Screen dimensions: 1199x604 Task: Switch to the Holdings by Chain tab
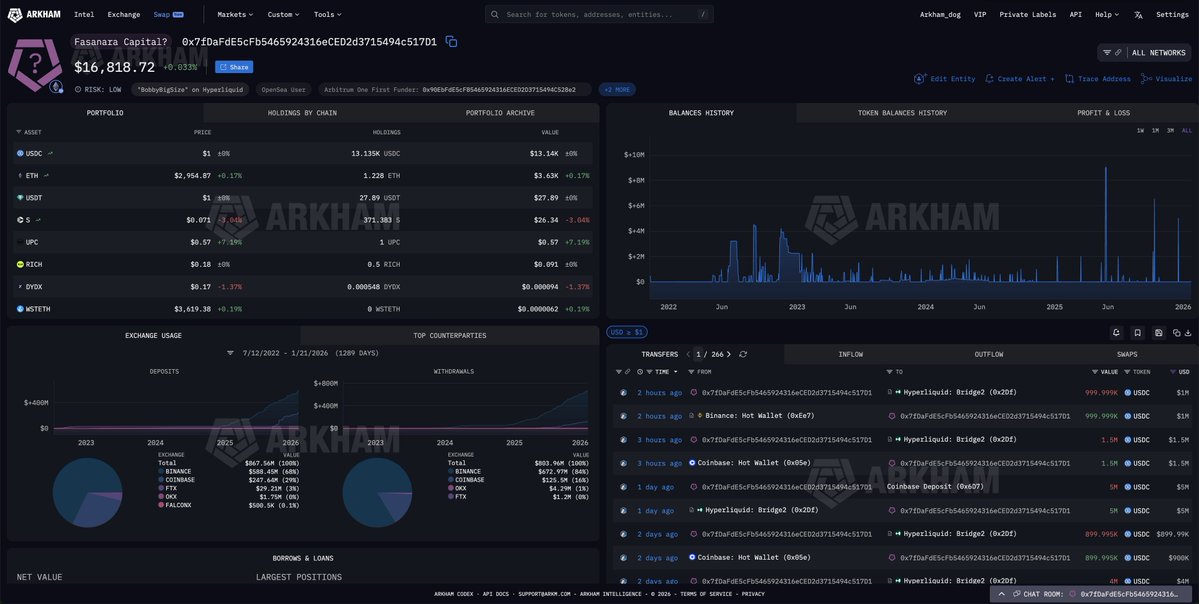[x=302, y=113]
